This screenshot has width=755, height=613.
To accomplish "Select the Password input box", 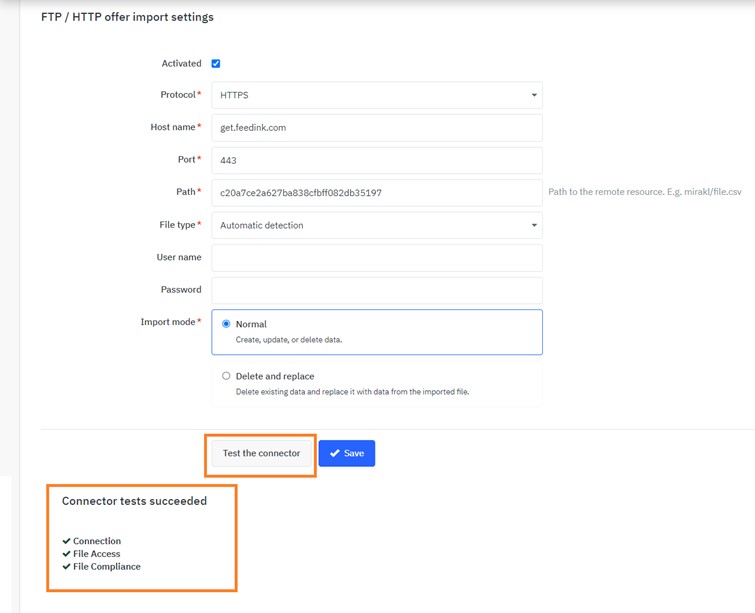I will click(377, 290).
